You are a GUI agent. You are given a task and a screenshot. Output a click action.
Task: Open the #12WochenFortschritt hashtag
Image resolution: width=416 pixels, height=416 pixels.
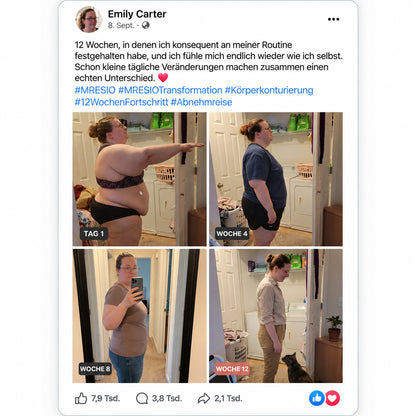click(121, 102)
